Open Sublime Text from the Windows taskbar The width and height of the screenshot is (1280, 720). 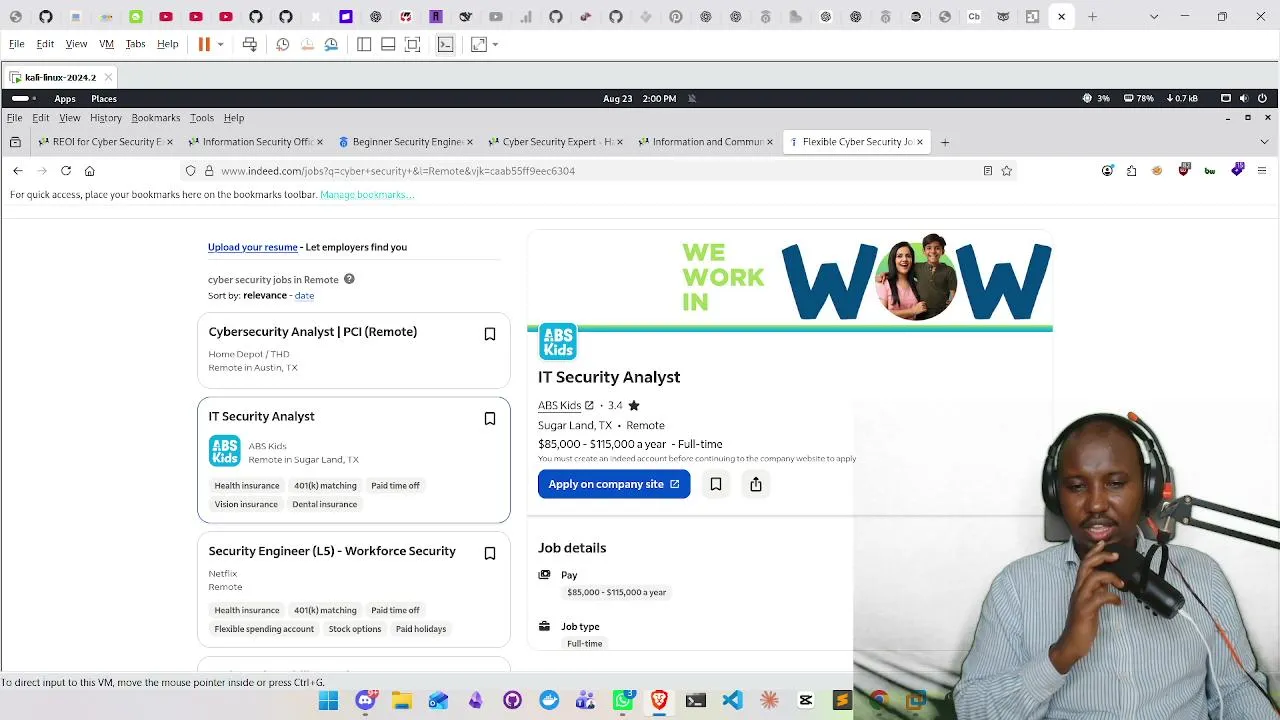click(842, 701)
